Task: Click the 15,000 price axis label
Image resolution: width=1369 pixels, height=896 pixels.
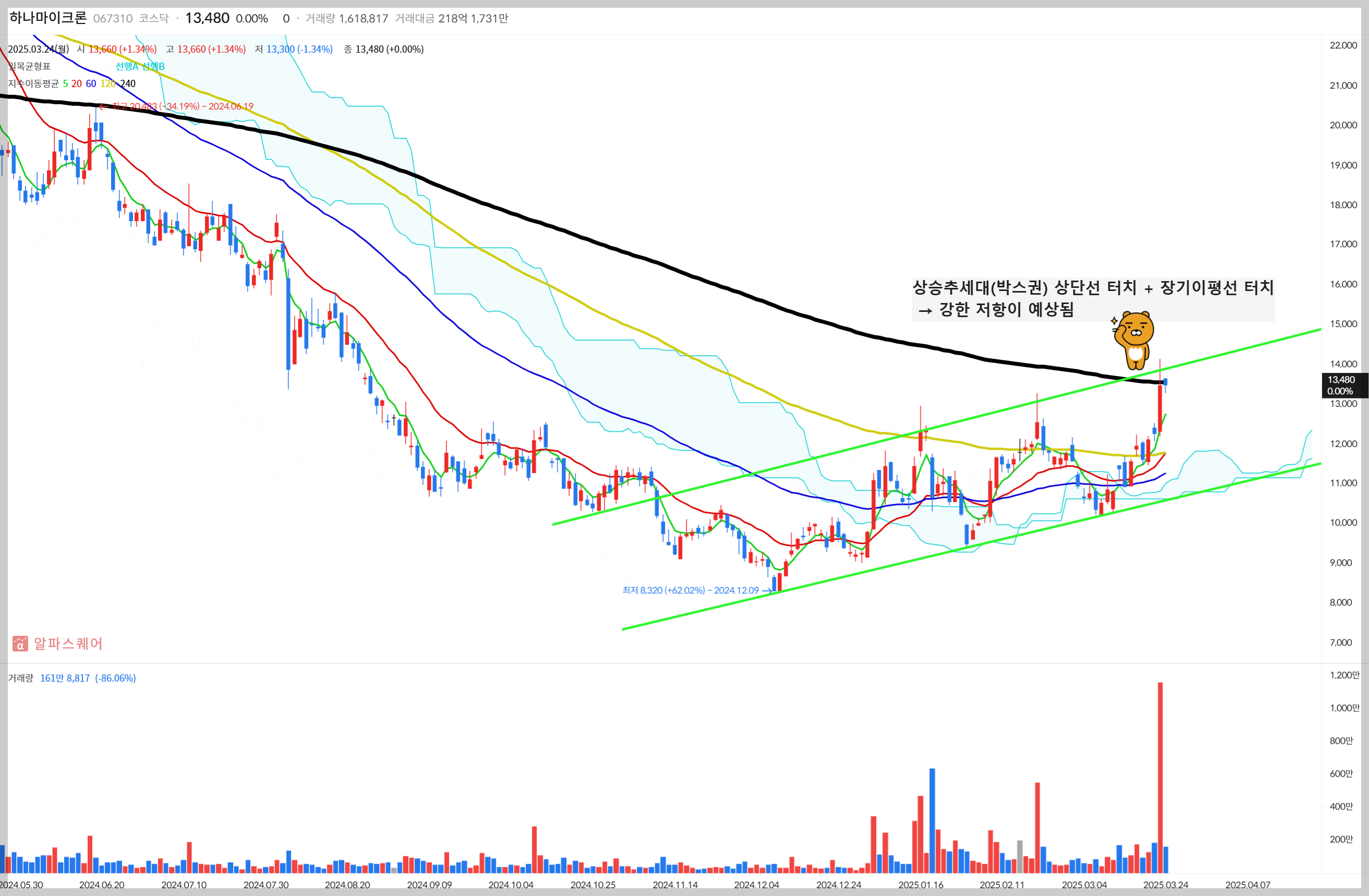Action: click(1343, 324)
